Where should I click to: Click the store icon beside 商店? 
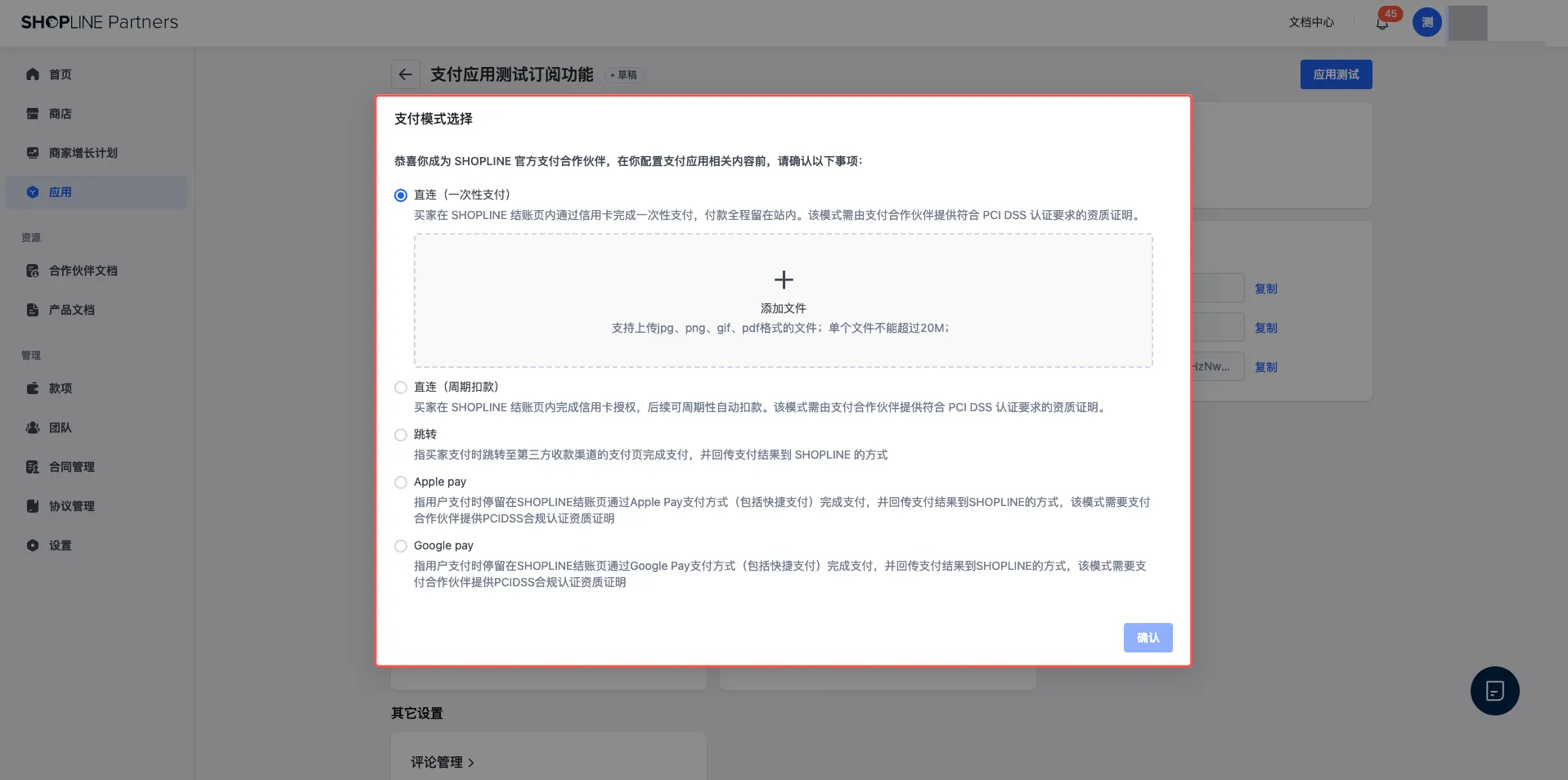(x=33, y=114)
